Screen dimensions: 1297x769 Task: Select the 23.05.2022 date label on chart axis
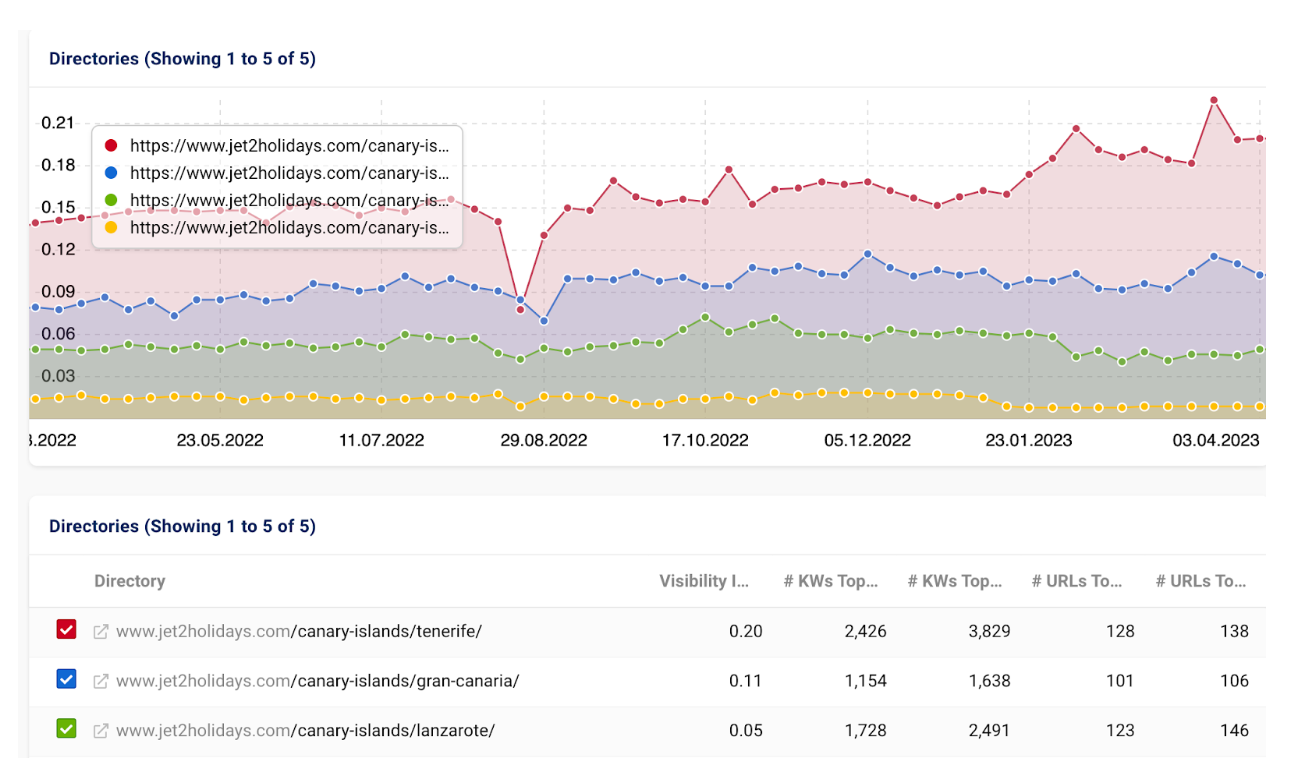220,440
